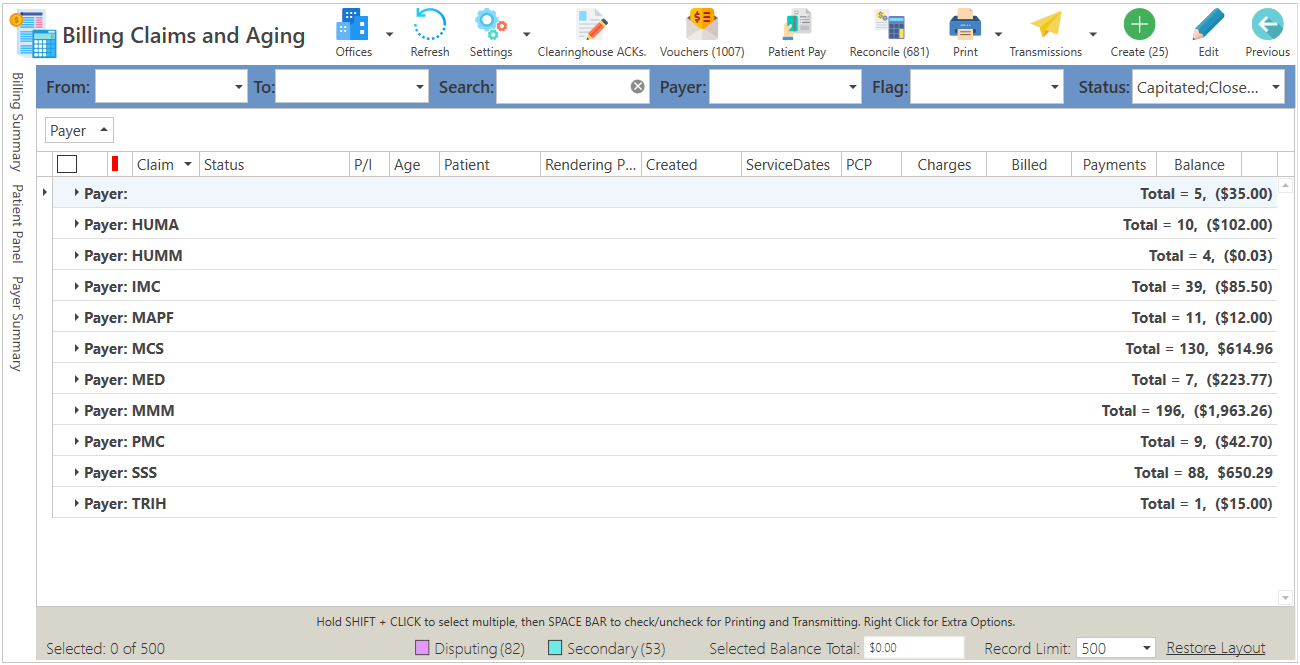The height and width of the screenshot is (665, 1300).
Task: Sort by the Charges column header
Action: (x=944, y=165)
